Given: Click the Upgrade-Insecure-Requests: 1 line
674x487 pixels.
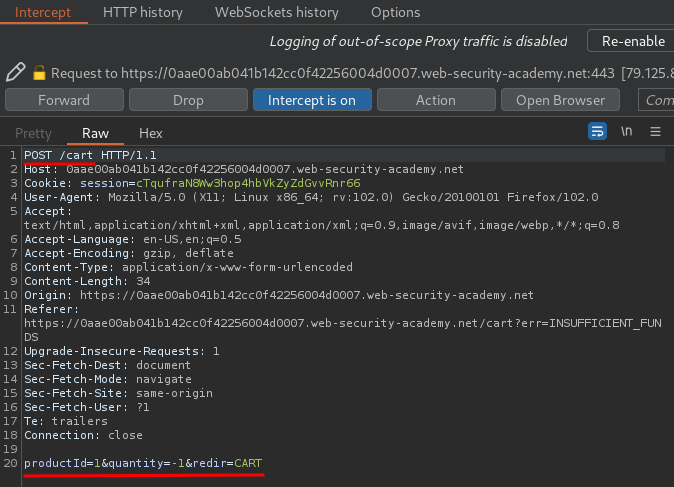Looking at the screenshot, I should (122, 351).
